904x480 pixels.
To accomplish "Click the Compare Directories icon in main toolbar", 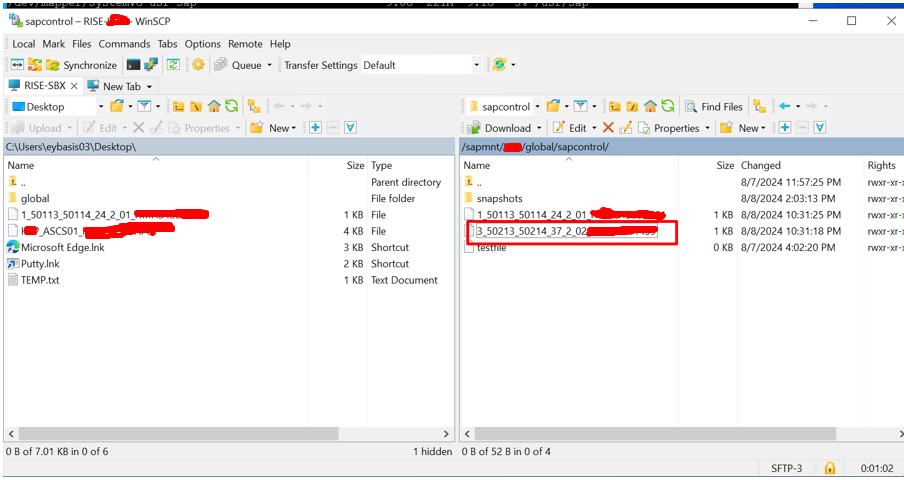I will (x=17, y=65).
